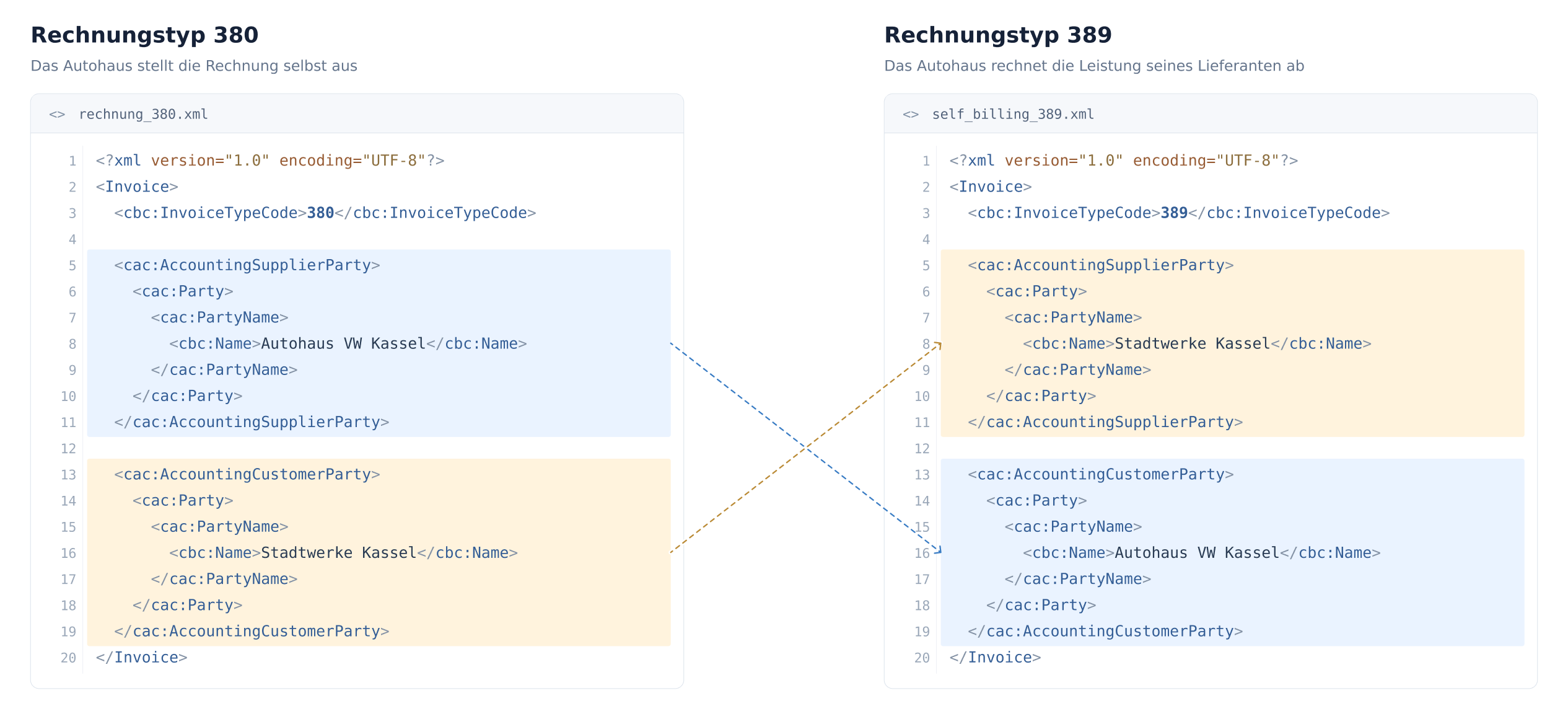The image size is (1568, 724).
Task: Click opening AccountingCustomerParty tag in right file
Action: pos(1101,475)
